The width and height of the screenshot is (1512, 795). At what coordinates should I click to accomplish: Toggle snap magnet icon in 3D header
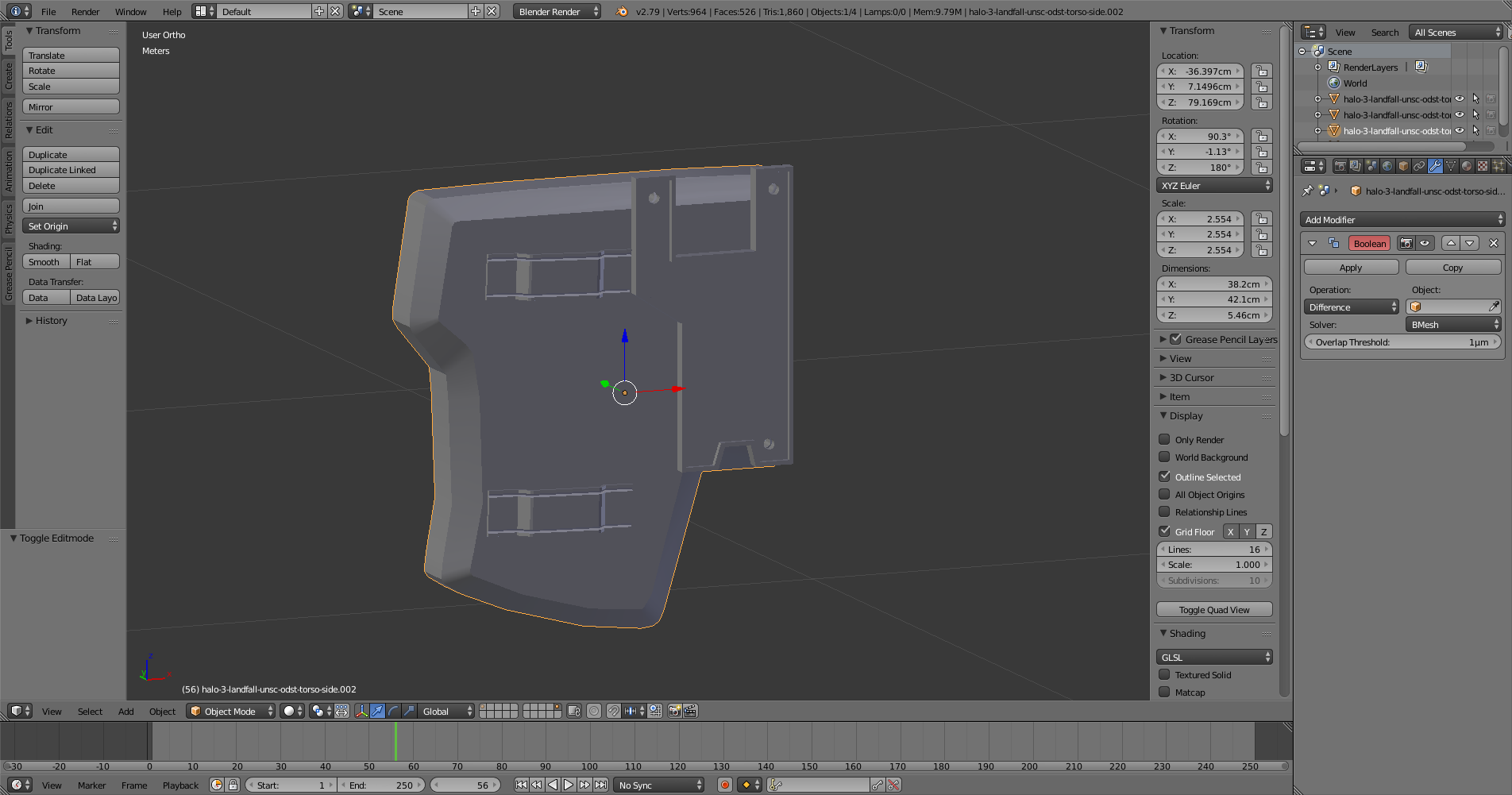[x=613, y=711]
